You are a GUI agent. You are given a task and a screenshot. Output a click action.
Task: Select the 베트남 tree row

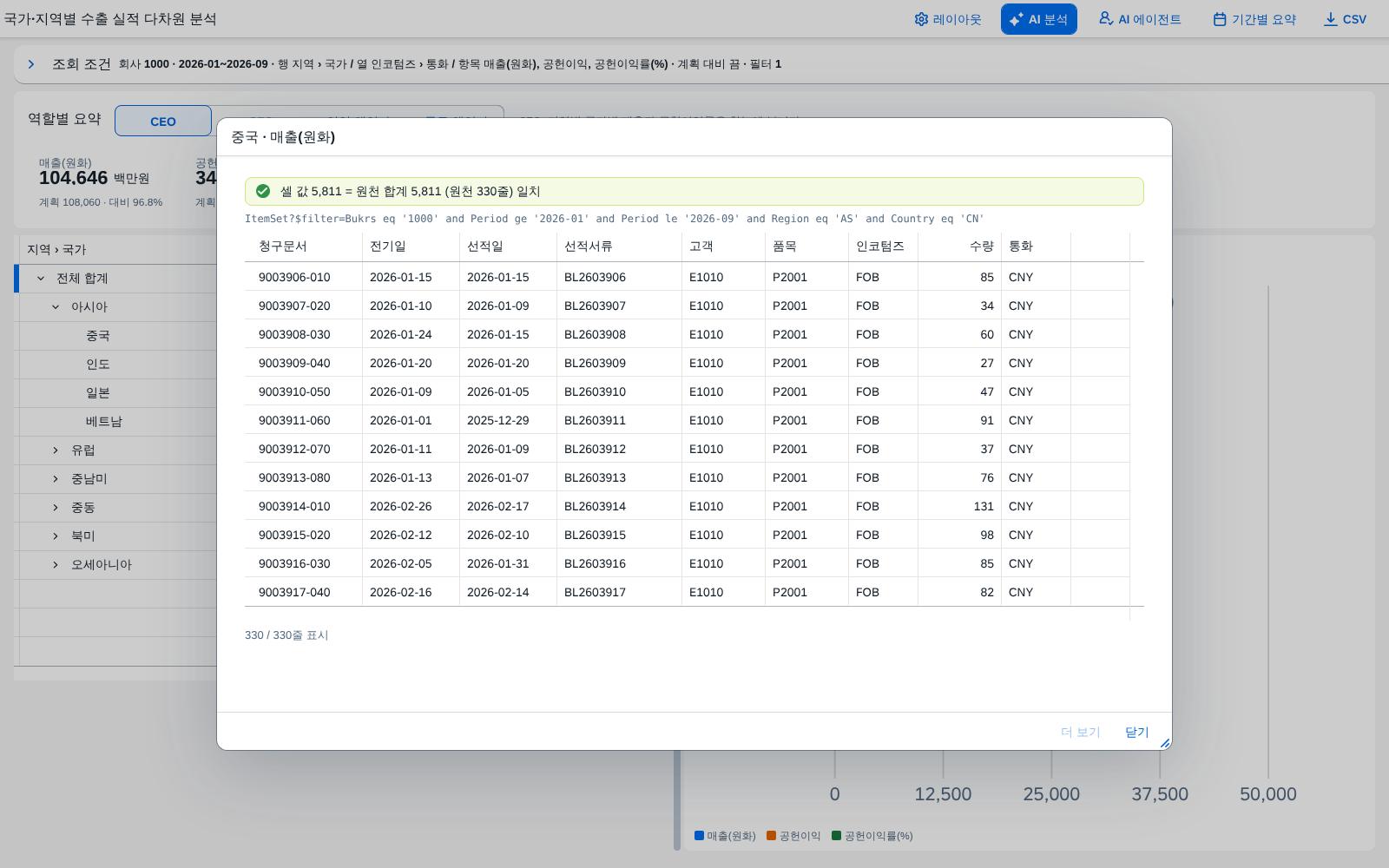point(115,422)
